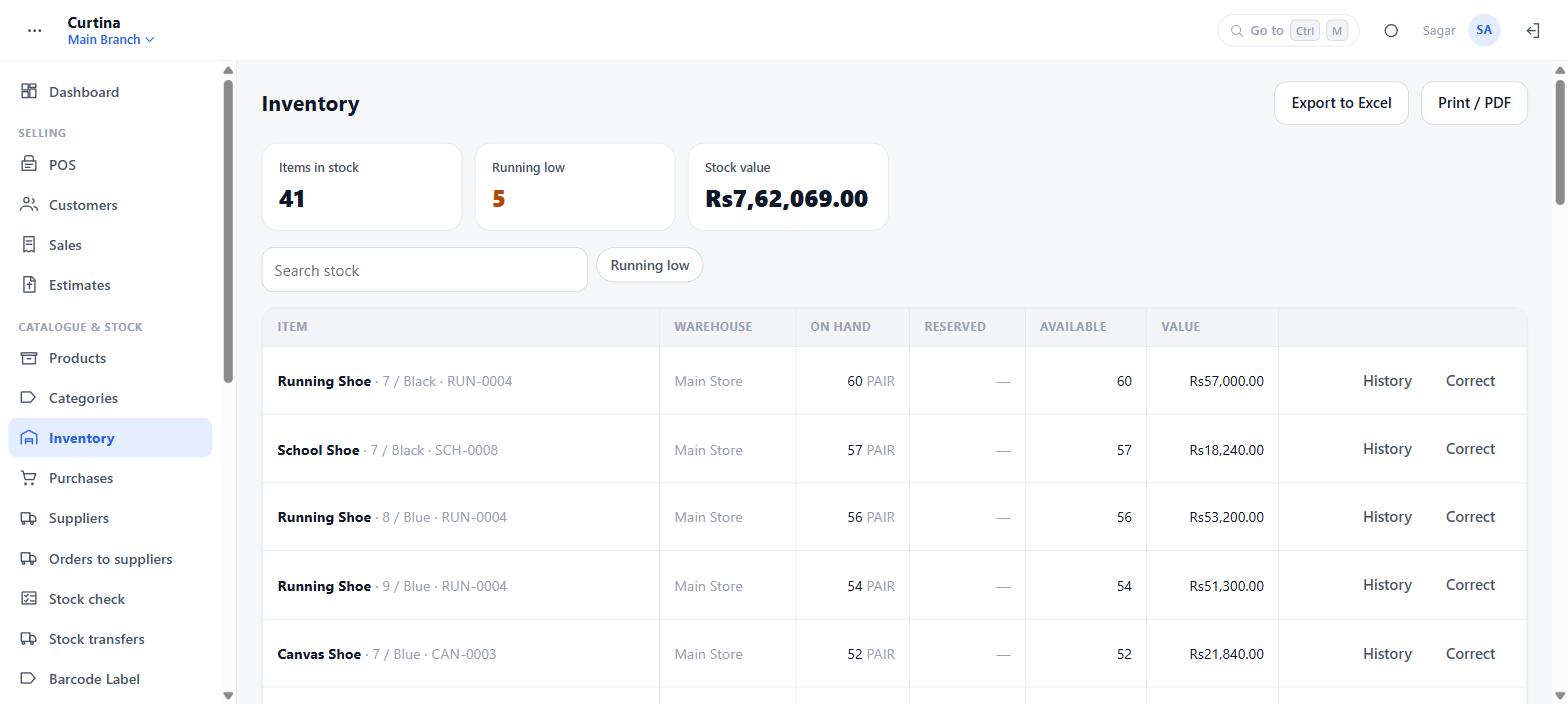Click the logout icon in header
This screenshot has height=704, width=1568.
(x=1532, y=31)
